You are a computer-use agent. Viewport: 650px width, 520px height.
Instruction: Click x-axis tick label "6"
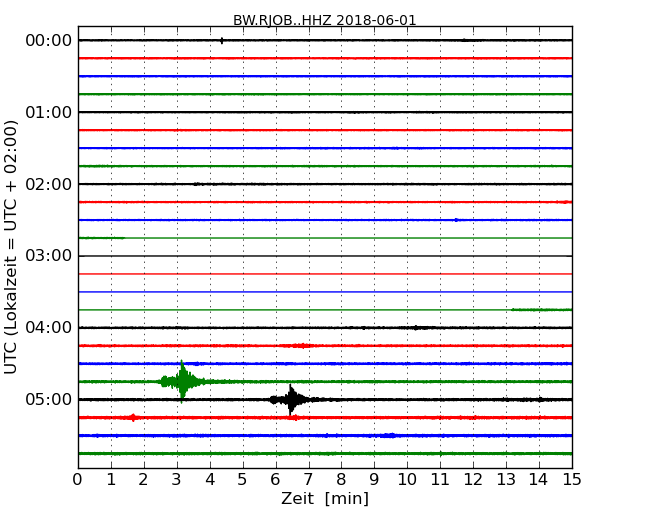point(275,479)
